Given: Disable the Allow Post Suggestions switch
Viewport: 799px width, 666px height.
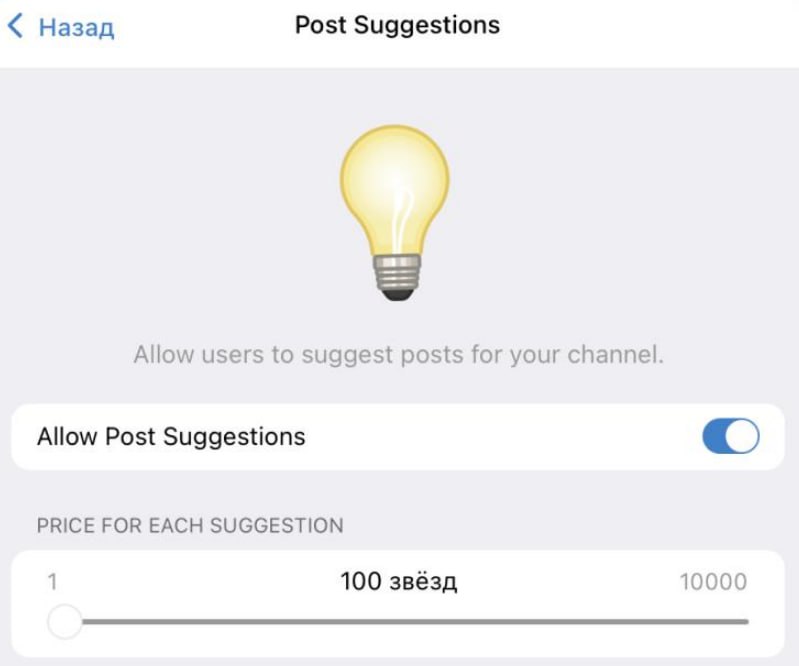Looking at the screenshot, I should pyautogui.click(x=731, y=437).
